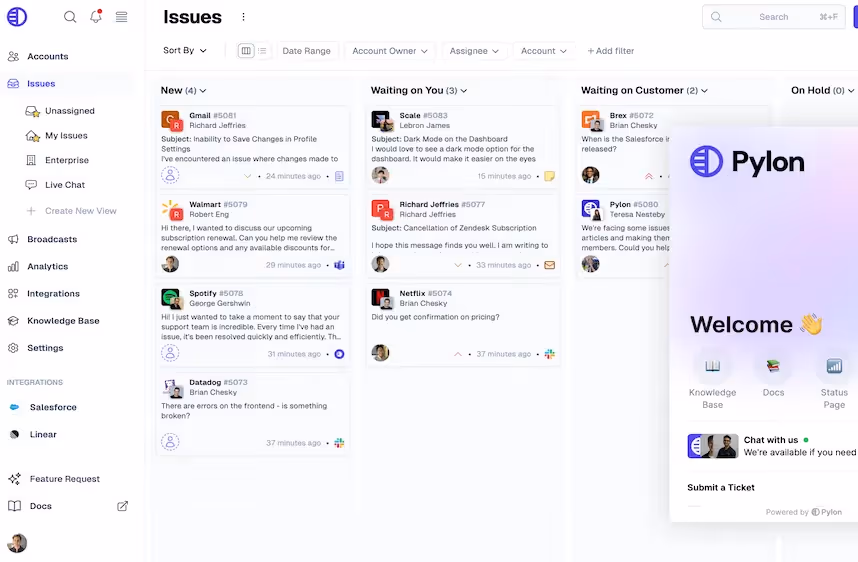Open Status Page in the Pylon widget
This screenshot has height=562, width=858.
click(834, 381)
